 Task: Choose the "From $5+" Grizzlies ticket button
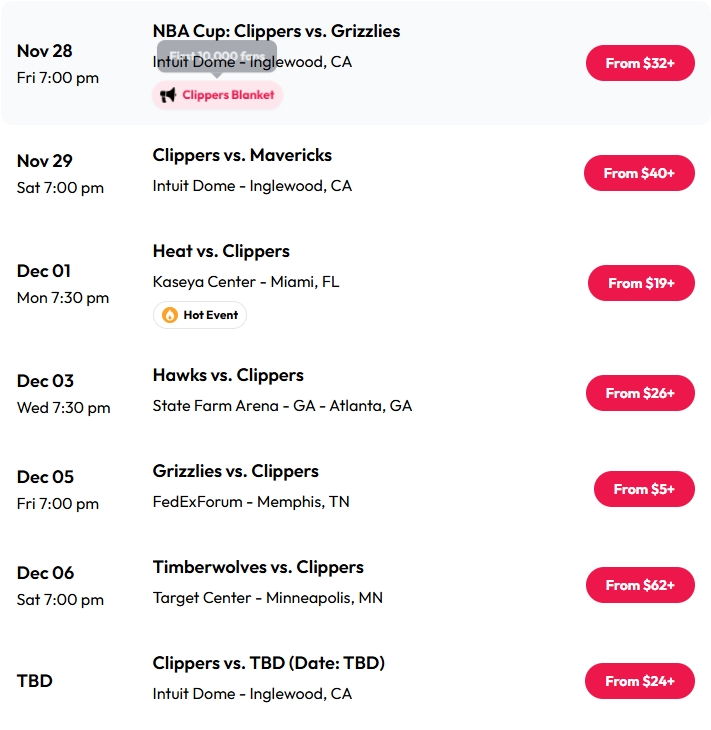click(x=644, y=489)
